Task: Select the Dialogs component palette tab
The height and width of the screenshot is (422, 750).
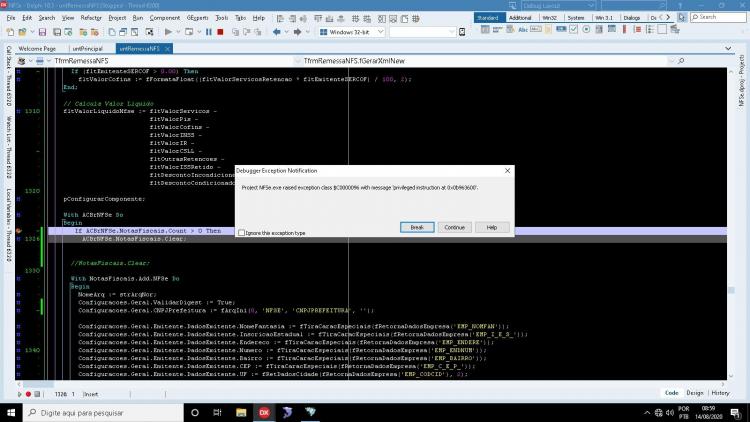Action: click(x=632, y=18)
